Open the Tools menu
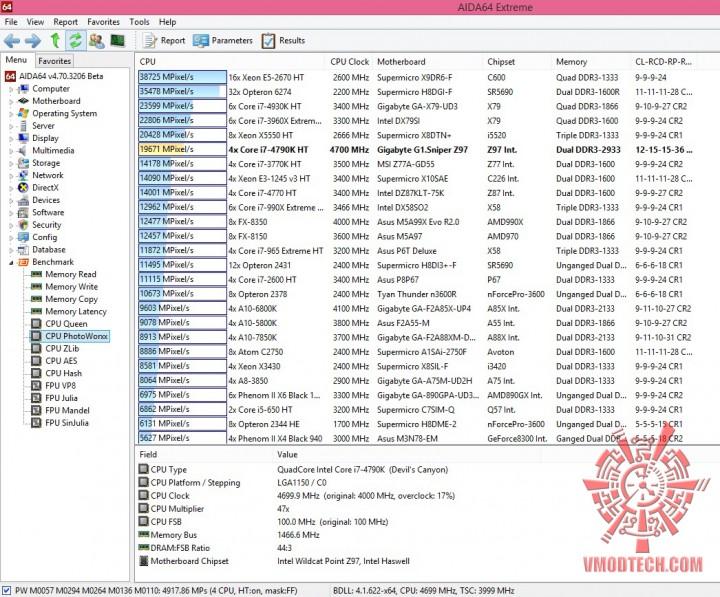 (x=139, y=22)
